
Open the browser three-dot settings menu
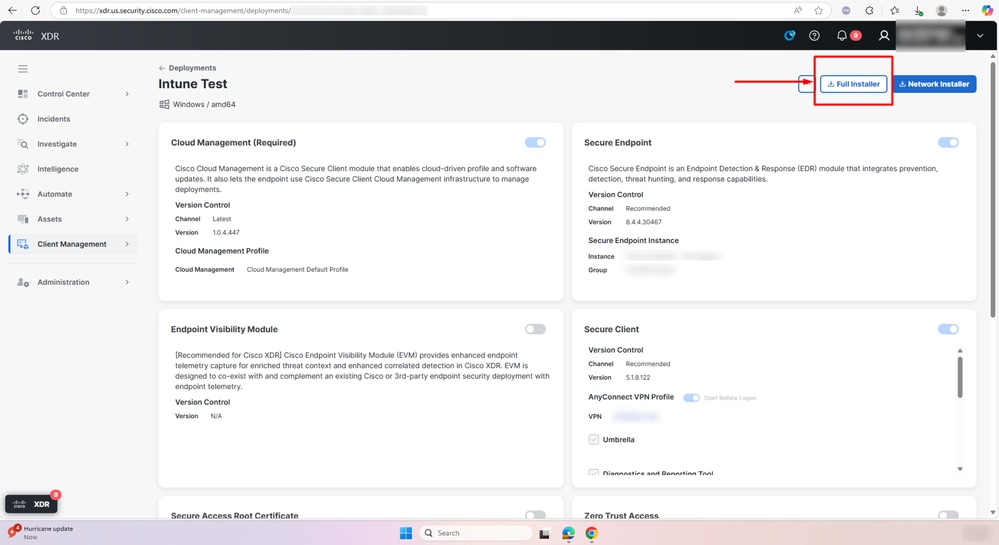[965, 10]
